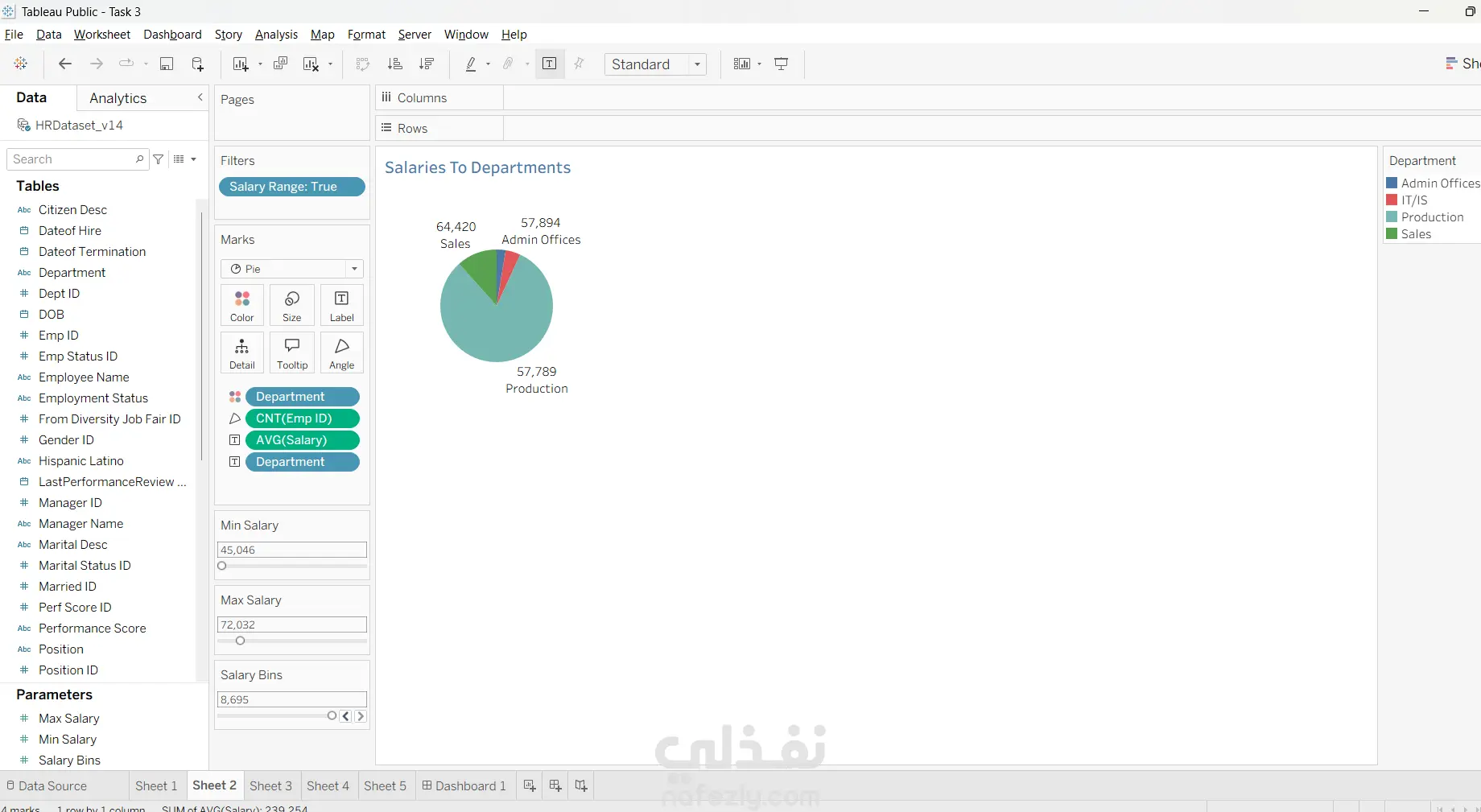Click the Min Salary slider handle
The width and height of the screenshot is (1481, 812).
tap(222, 566)
